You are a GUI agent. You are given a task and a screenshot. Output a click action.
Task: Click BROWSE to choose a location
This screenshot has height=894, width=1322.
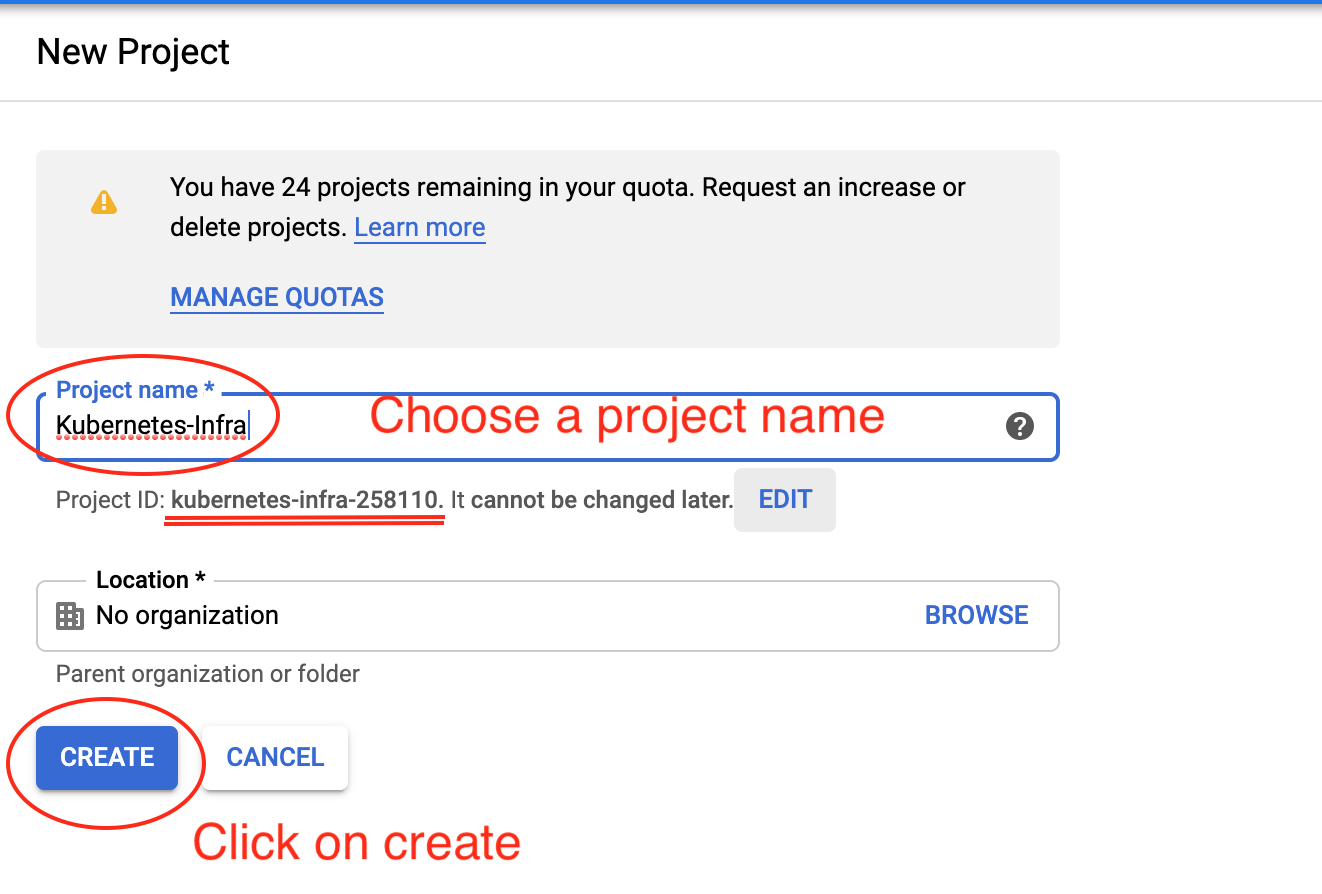(x=977, y=615)
